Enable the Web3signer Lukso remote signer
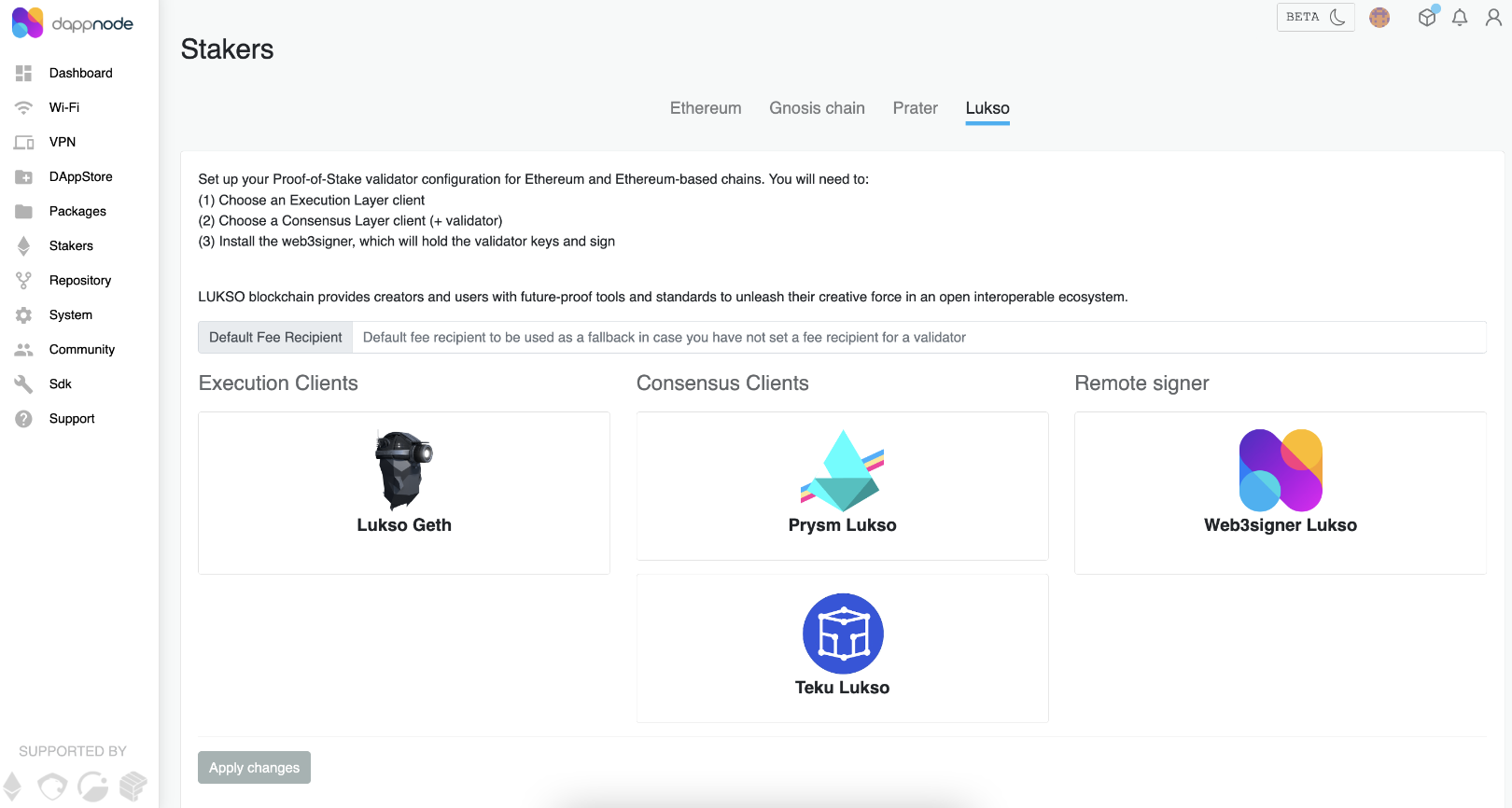Image resolution: width=1512 pixels, height=808 pixels. pyautogui.click(x=1280, y=493)
